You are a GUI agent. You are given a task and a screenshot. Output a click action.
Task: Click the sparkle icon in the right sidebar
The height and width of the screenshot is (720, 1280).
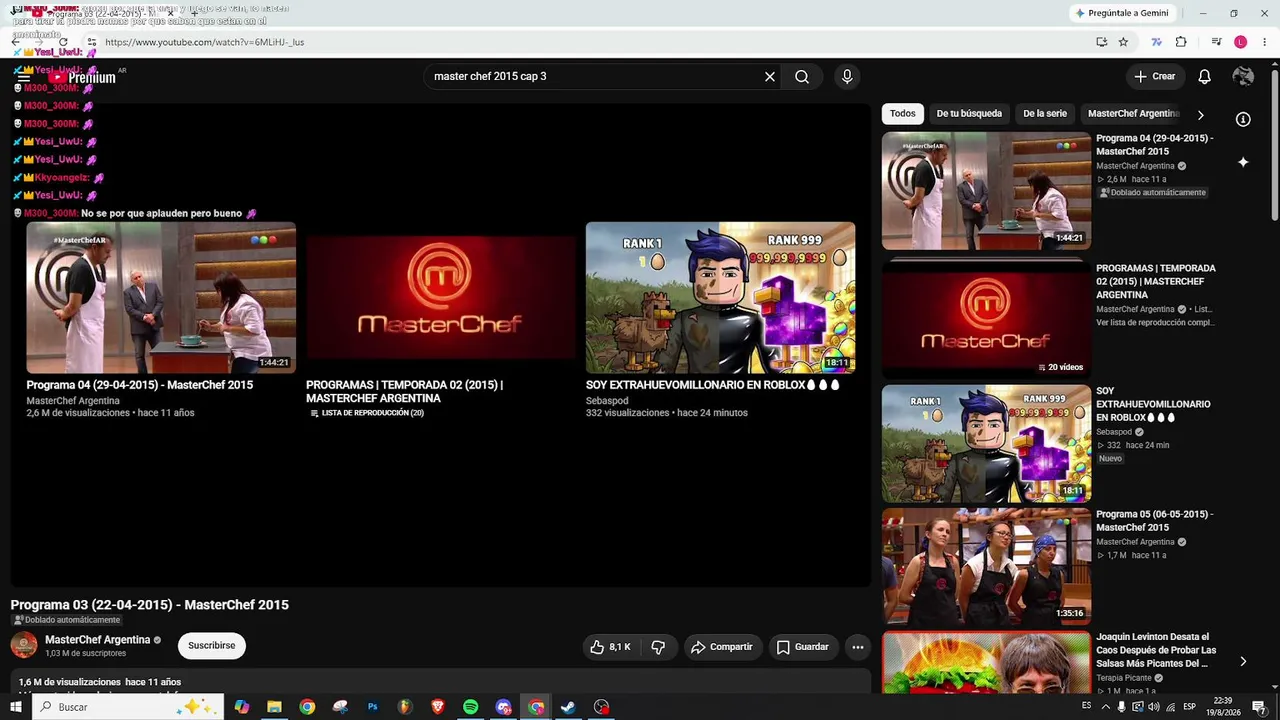[x=1243, y=162]
